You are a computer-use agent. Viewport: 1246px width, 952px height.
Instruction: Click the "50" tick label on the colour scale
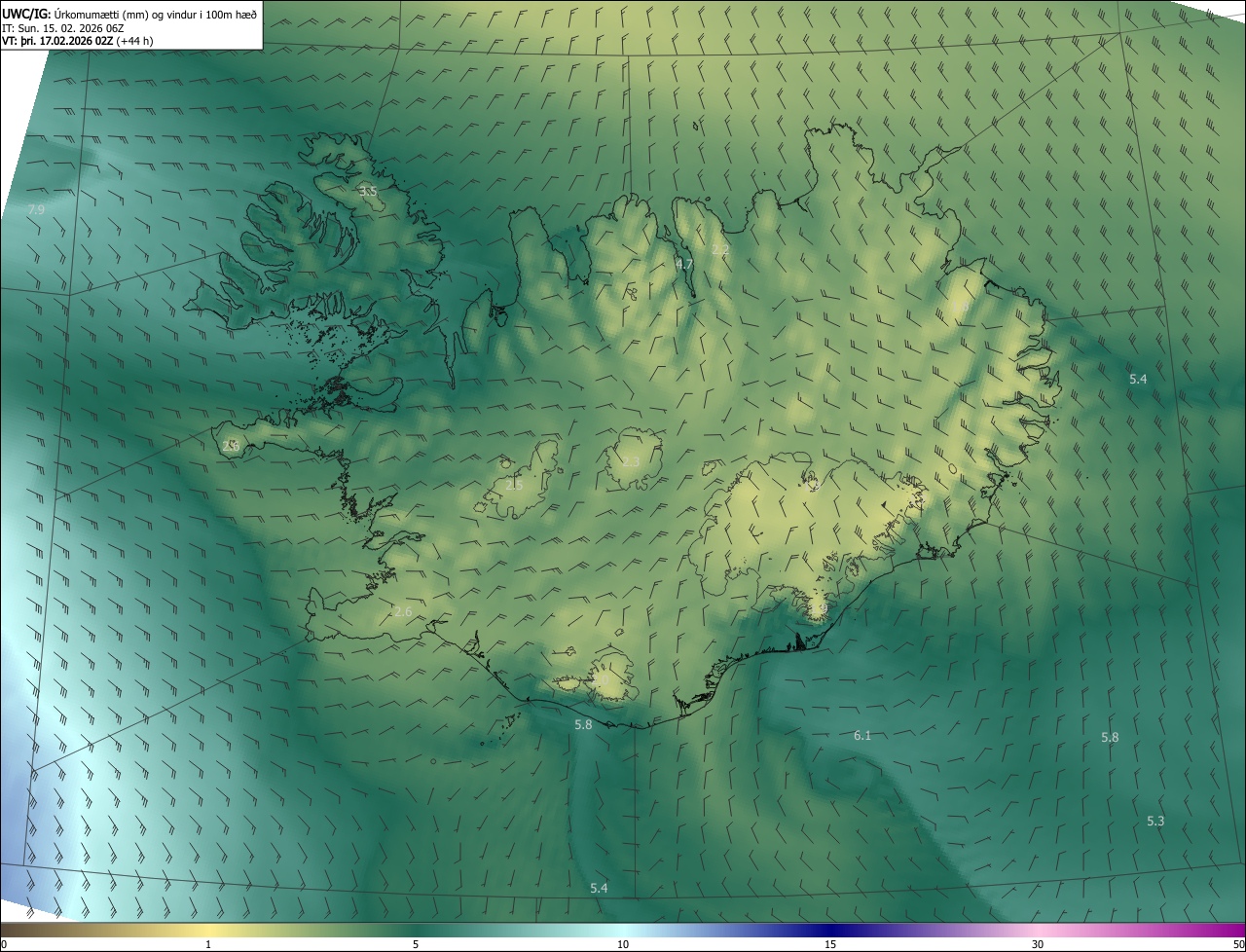click(1238, 945)
